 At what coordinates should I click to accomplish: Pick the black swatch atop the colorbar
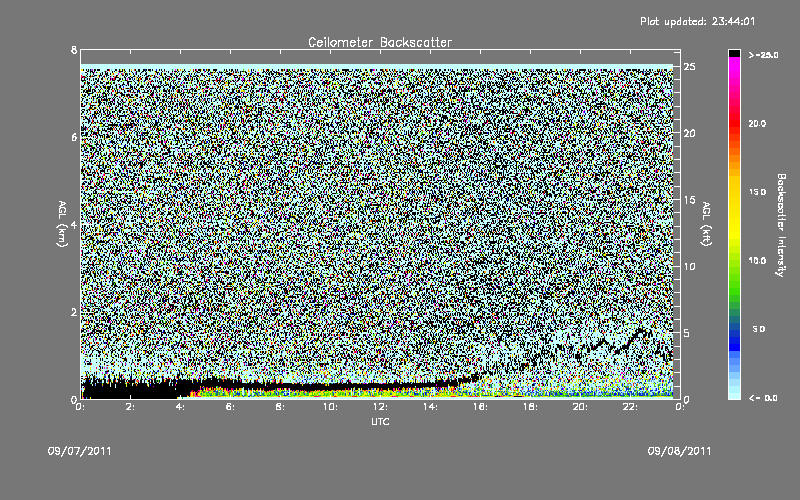coord(734,53)
